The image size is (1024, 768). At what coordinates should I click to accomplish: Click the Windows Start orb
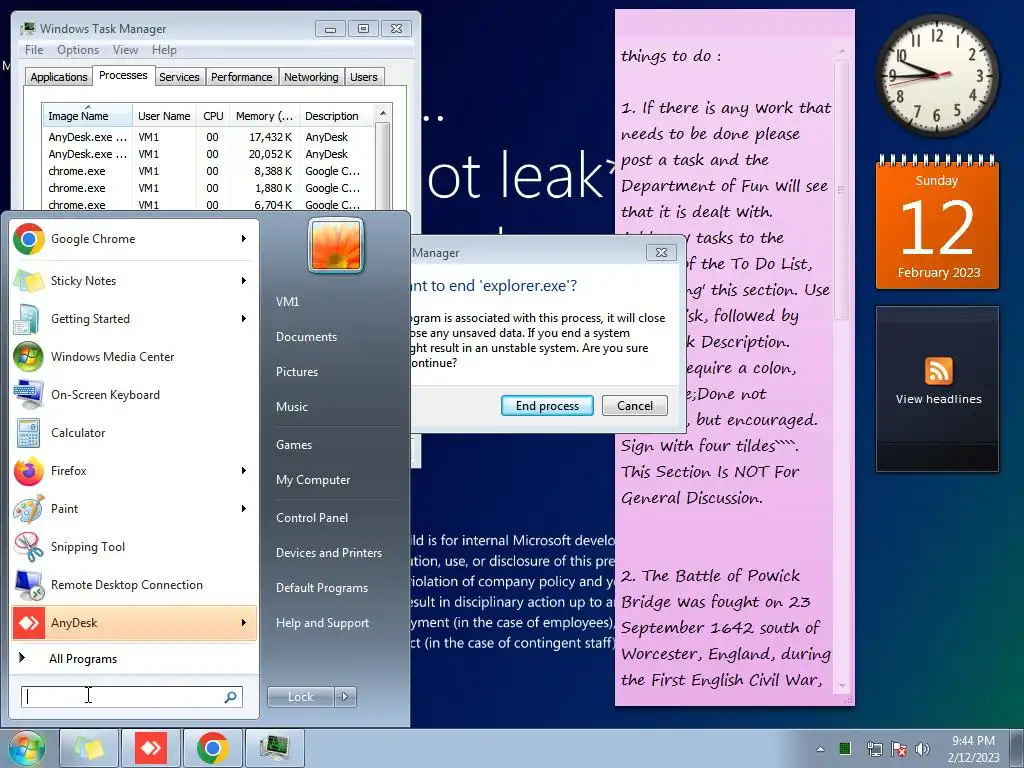[26, 748]
